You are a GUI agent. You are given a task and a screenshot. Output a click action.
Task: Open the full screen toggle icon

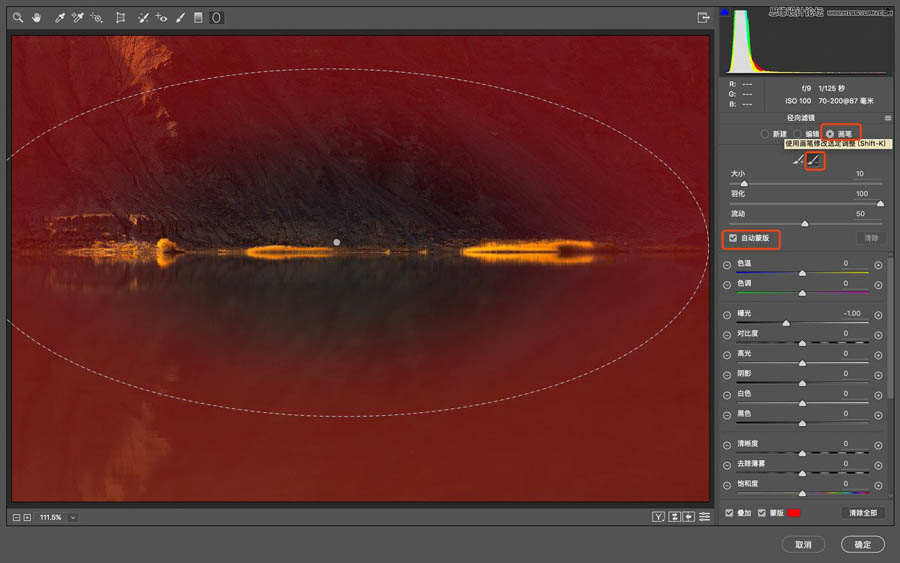(x=703, y=18)
